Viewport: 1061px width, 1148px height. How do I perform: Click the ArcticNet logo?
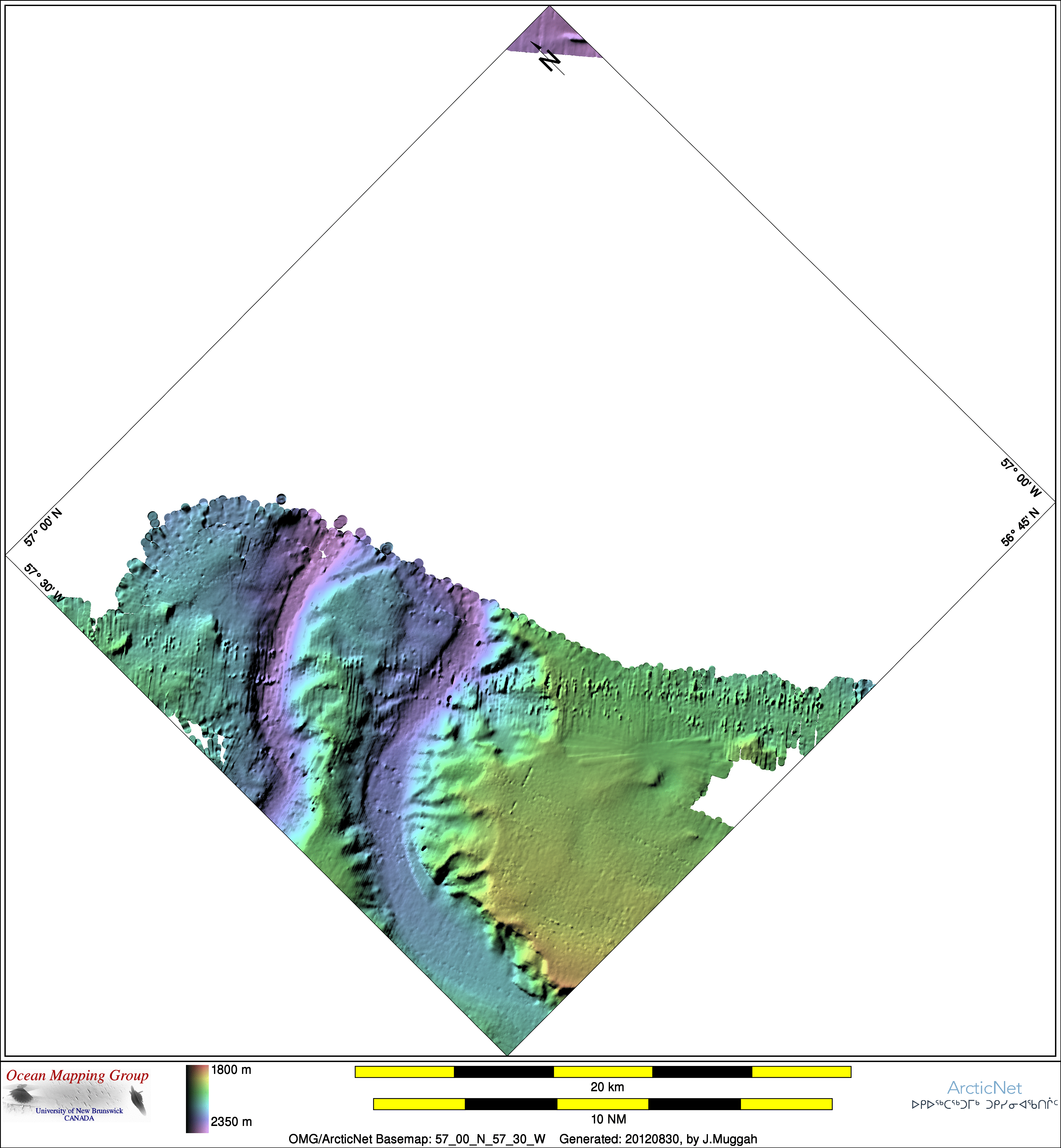tap(984, 1088)
